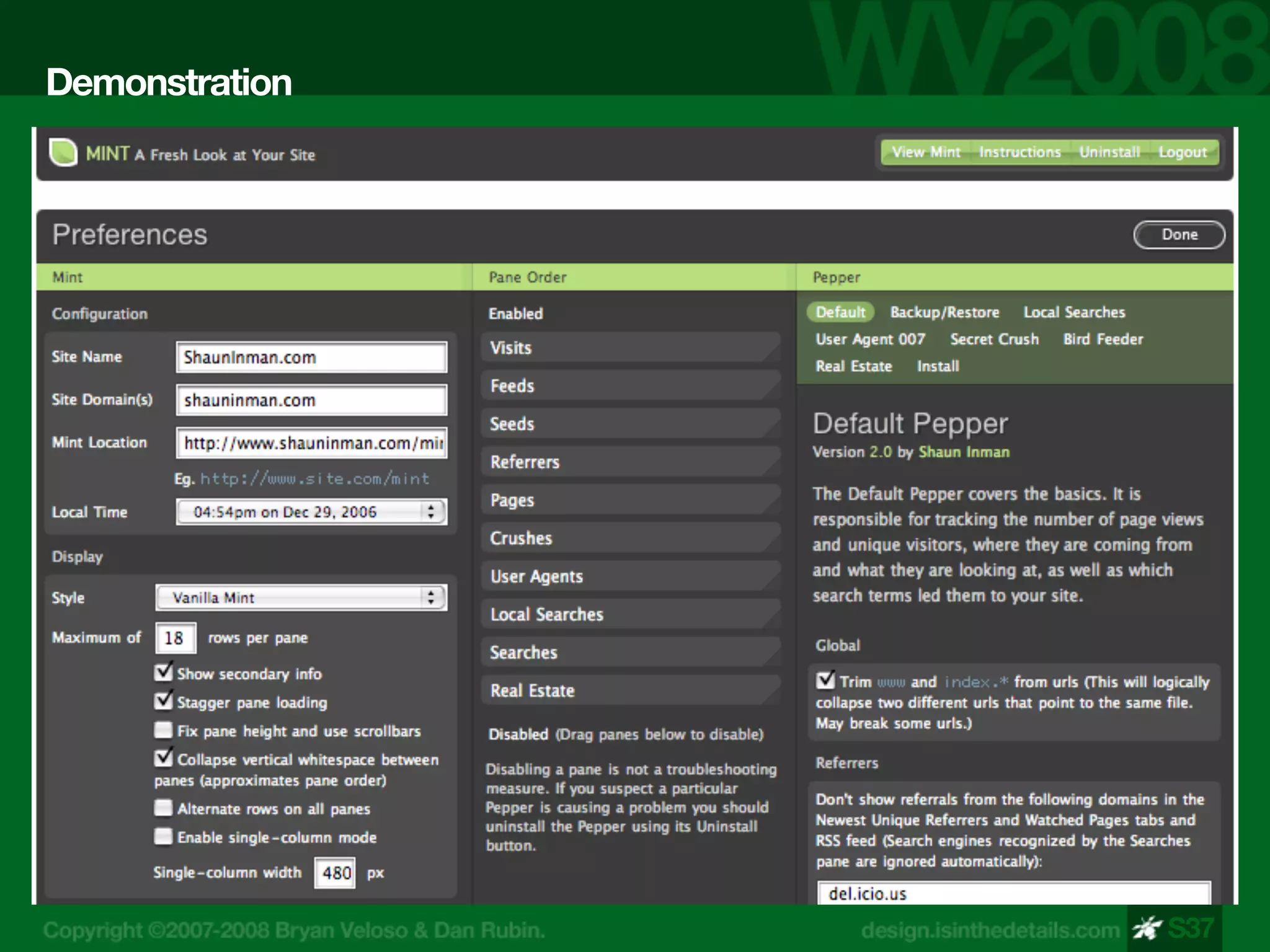Open the Backup/Restore pepper tab

tap(944, 312)
